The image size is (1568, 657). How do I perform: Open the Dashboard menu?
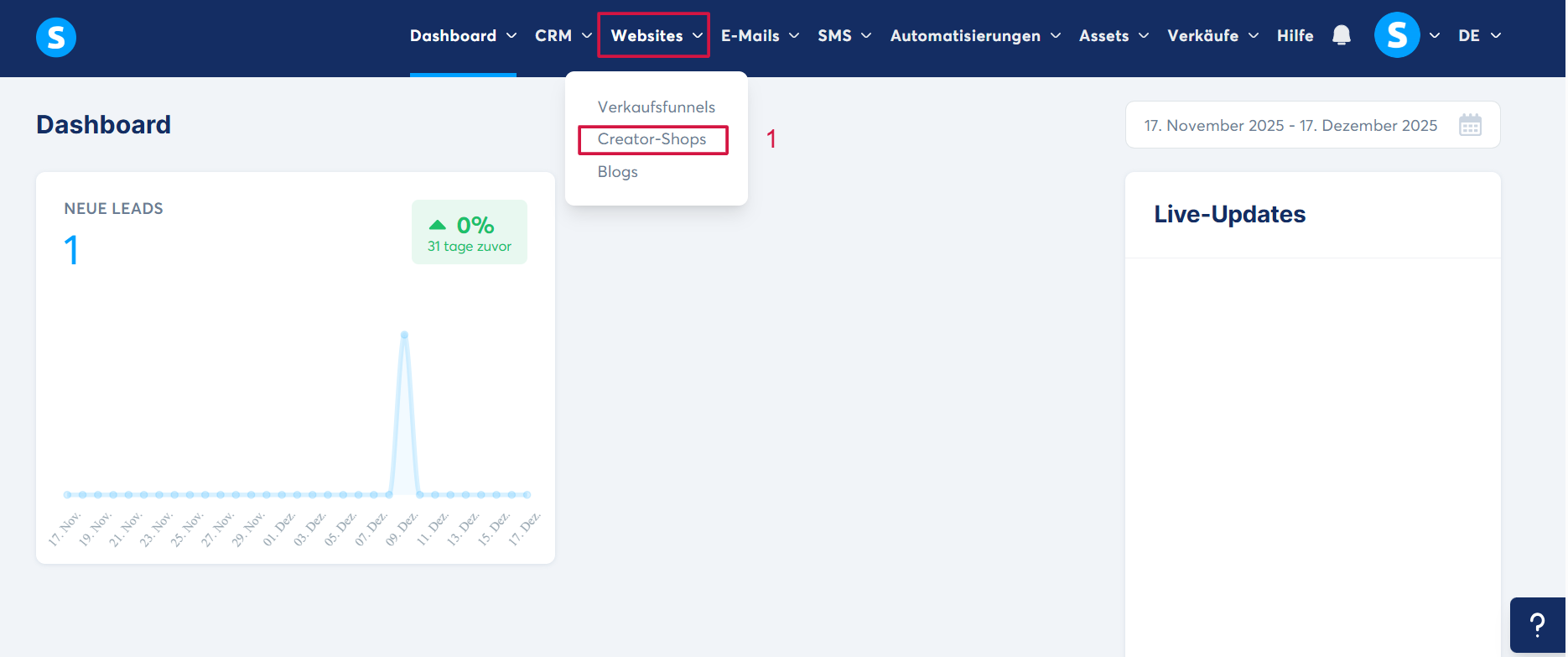(463, 35)
